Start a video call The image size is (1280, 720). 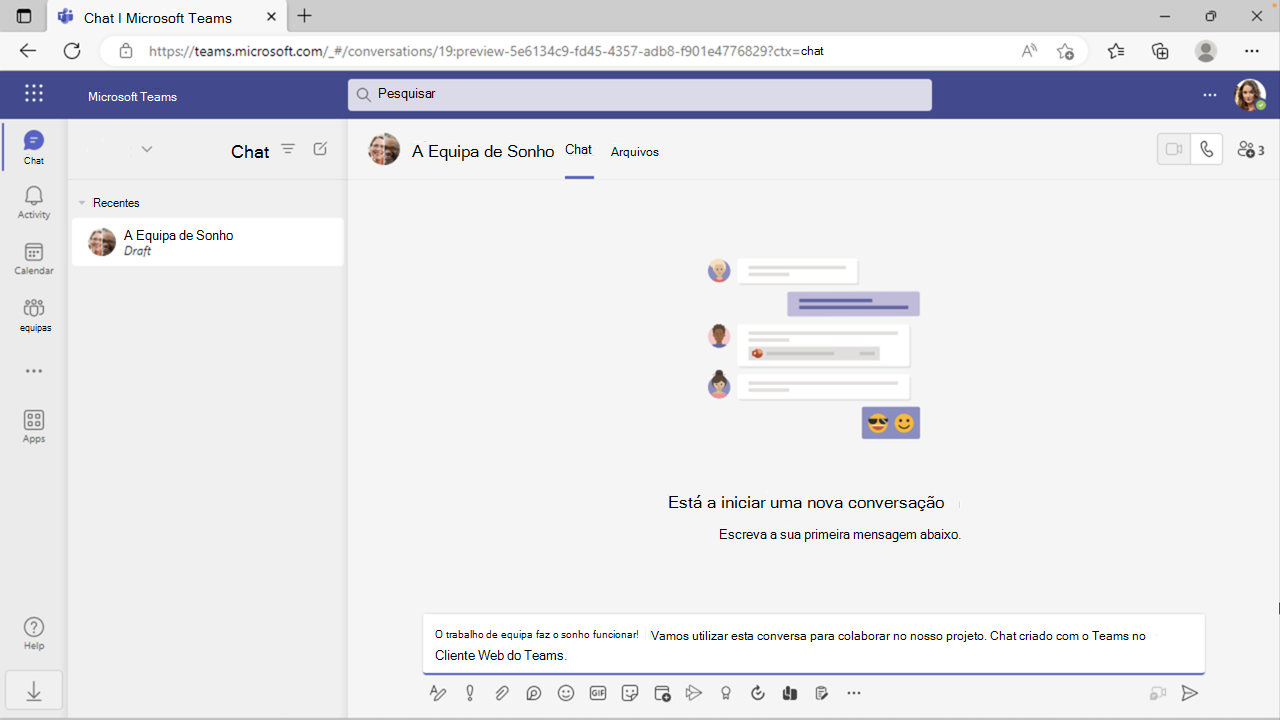(x=1174, y=150)
